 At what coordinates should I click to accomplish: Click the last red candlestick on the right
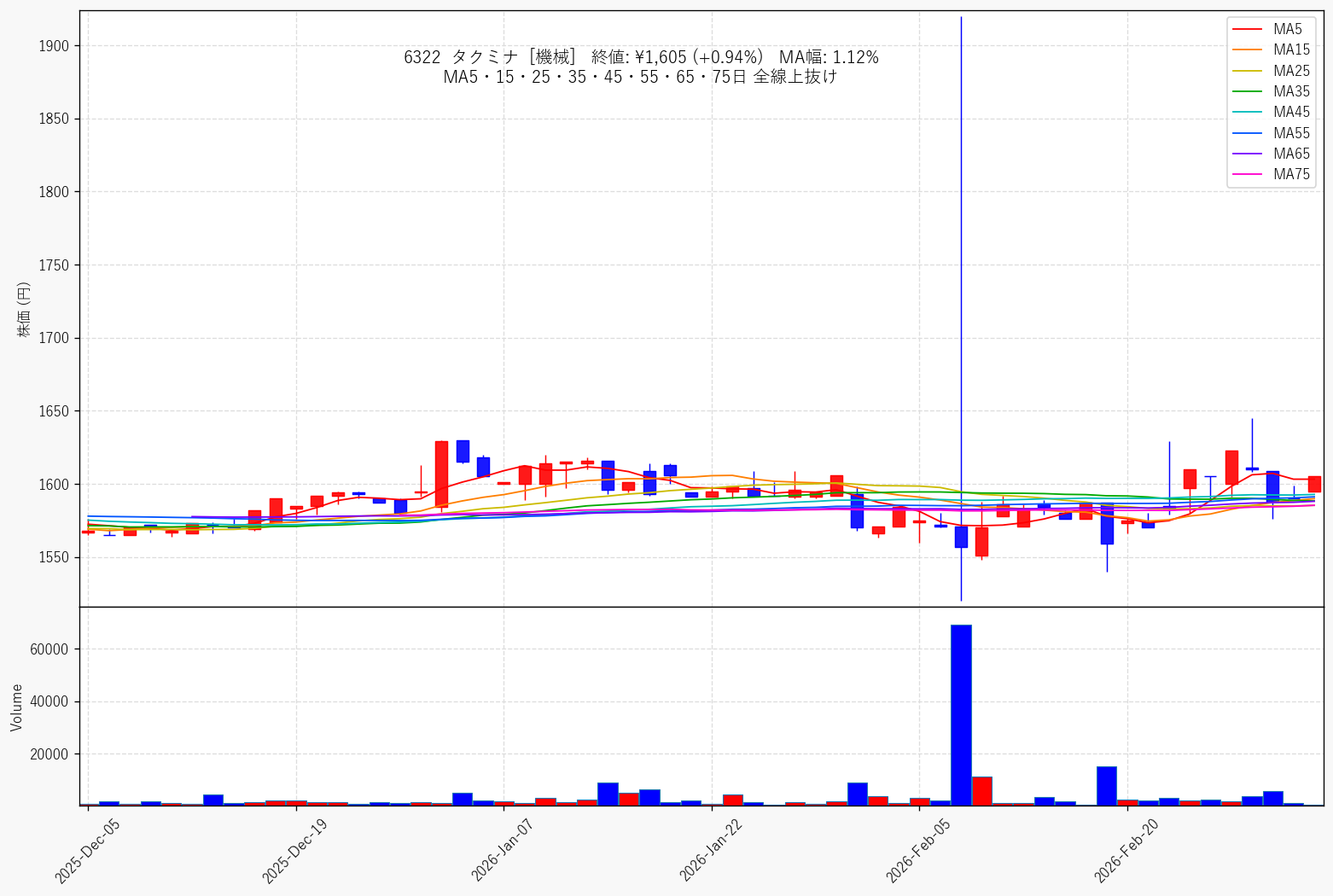1314,484
